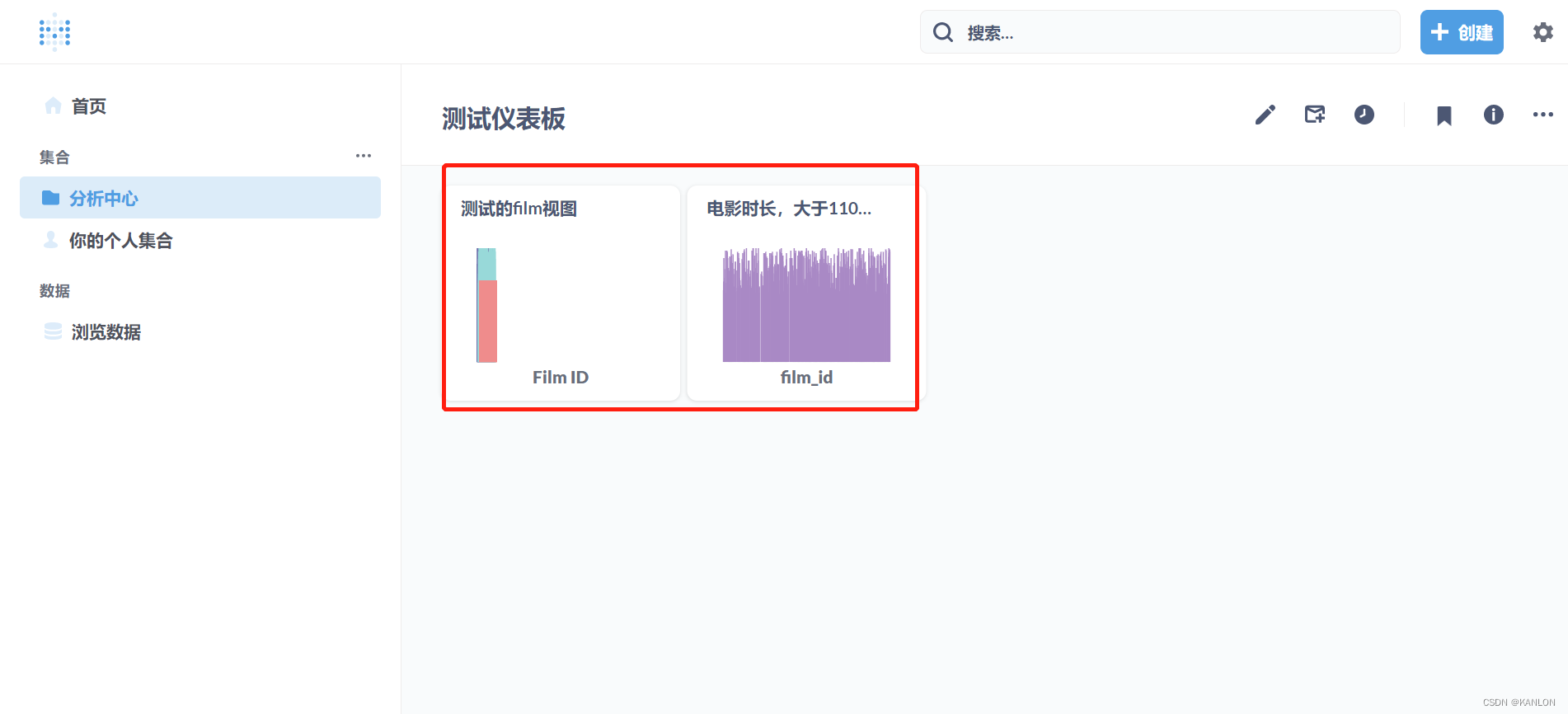The image size is (1568, 714).
Task: Click the pencil edit dashboard icon
Action: pos(1265,115)
